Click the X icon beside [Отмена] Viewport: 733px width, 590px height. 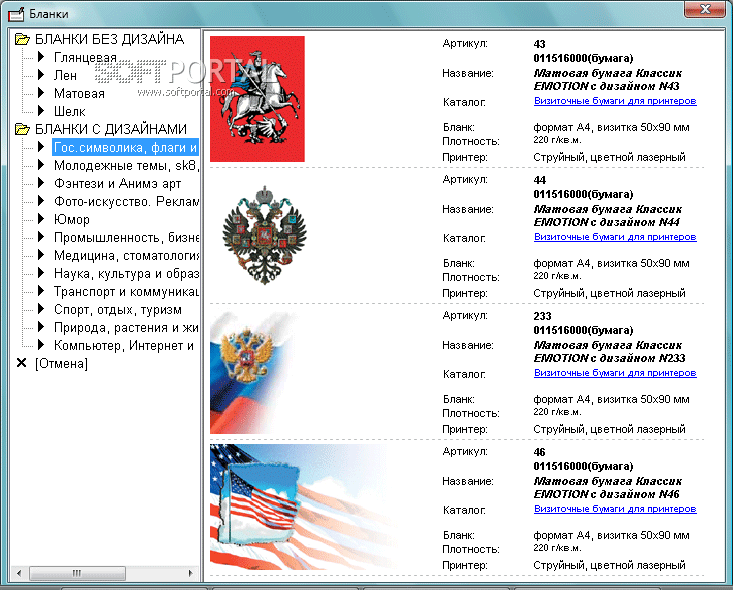point(22,363)
